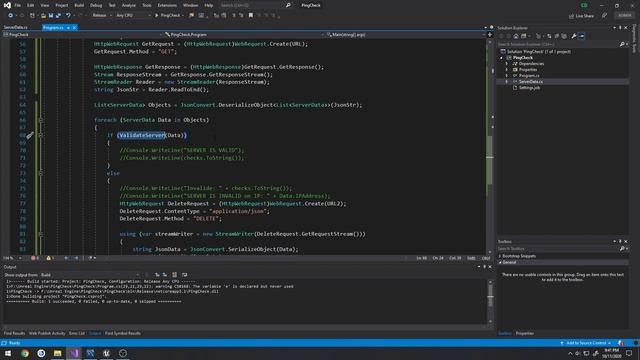Toggle the bookmark toolbar icon
Viewport: 640px width, 360px height.
pyautogui.click(x=251, y=16)
